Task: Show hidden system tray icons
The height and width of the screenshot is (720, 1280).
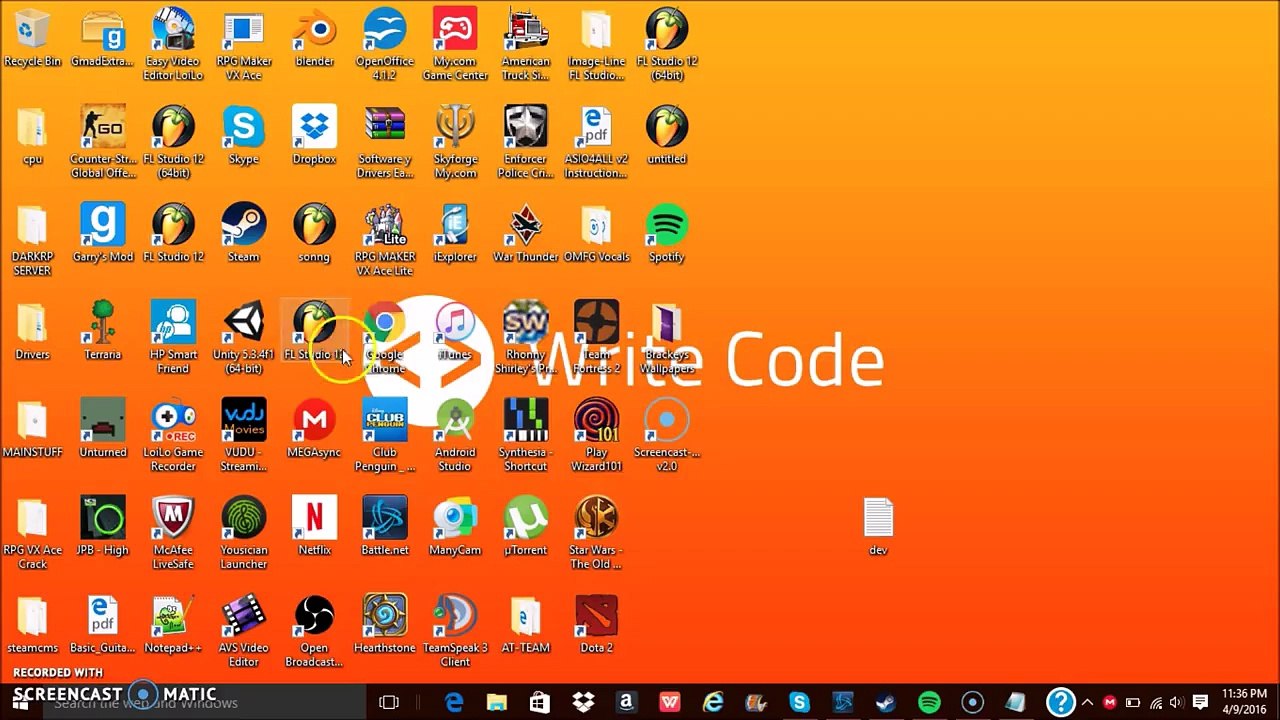Action: click(x=1087, y=702)
